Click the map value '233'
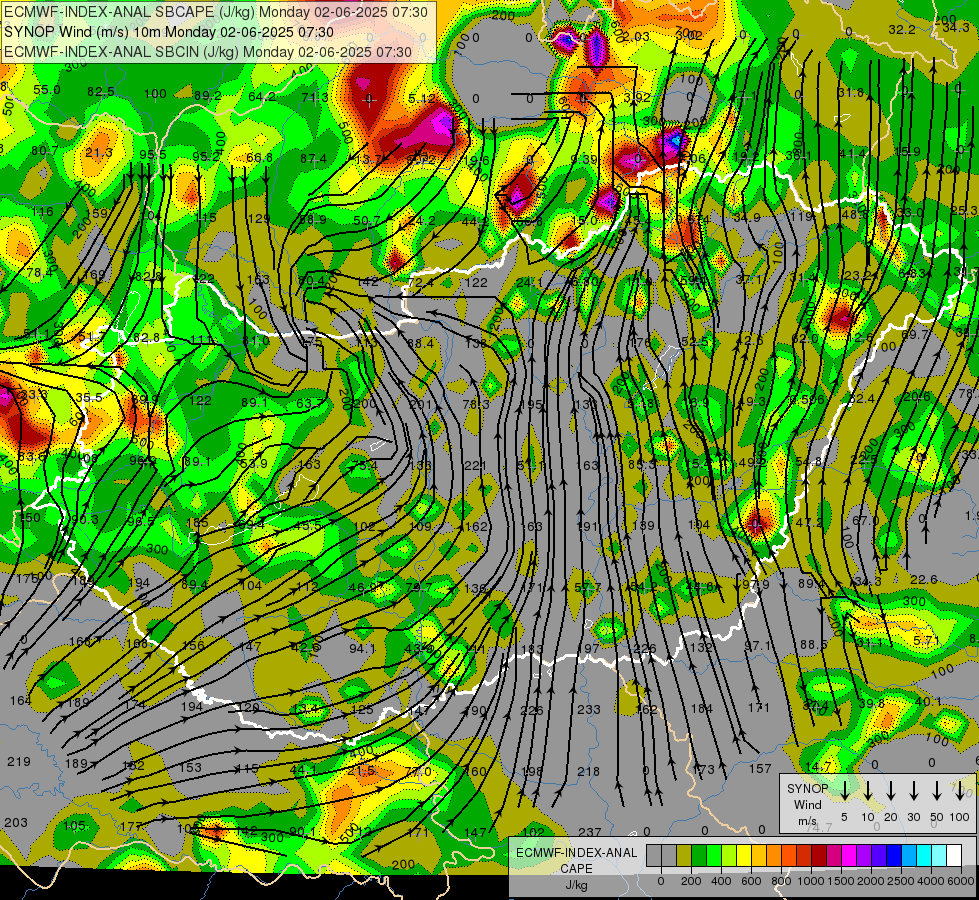This screenshot has height=900, width=979. click(588, 710)
